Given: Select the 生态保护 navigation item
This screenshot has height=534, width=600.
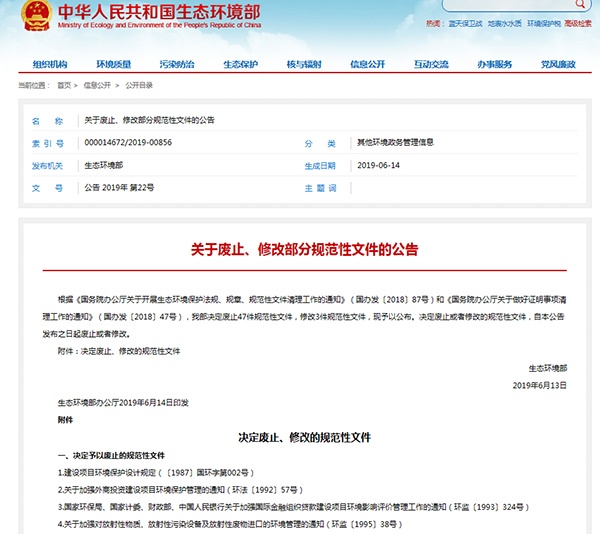Looking at the screenshot, I should coord(240,65).
